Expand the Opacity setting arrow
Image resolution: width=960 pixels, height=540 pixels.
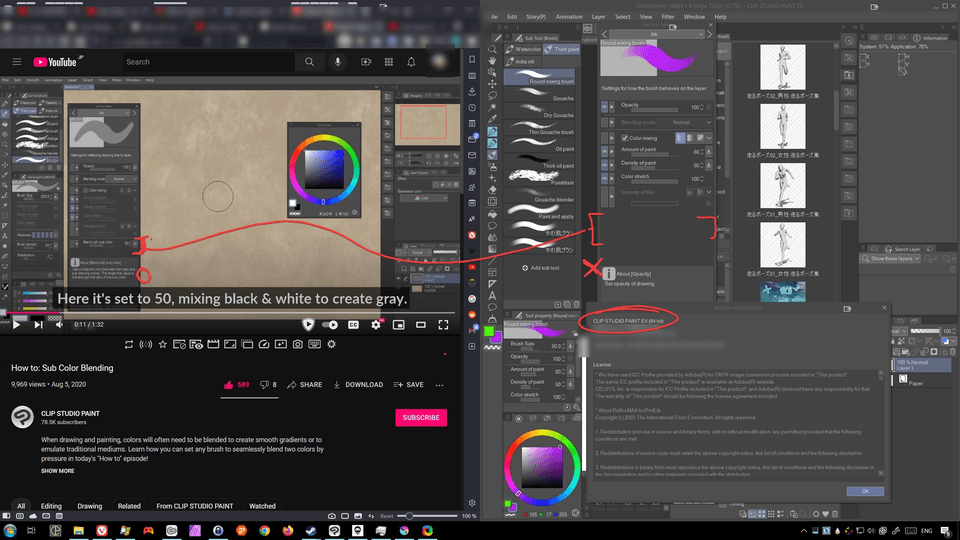click(612, 107)
